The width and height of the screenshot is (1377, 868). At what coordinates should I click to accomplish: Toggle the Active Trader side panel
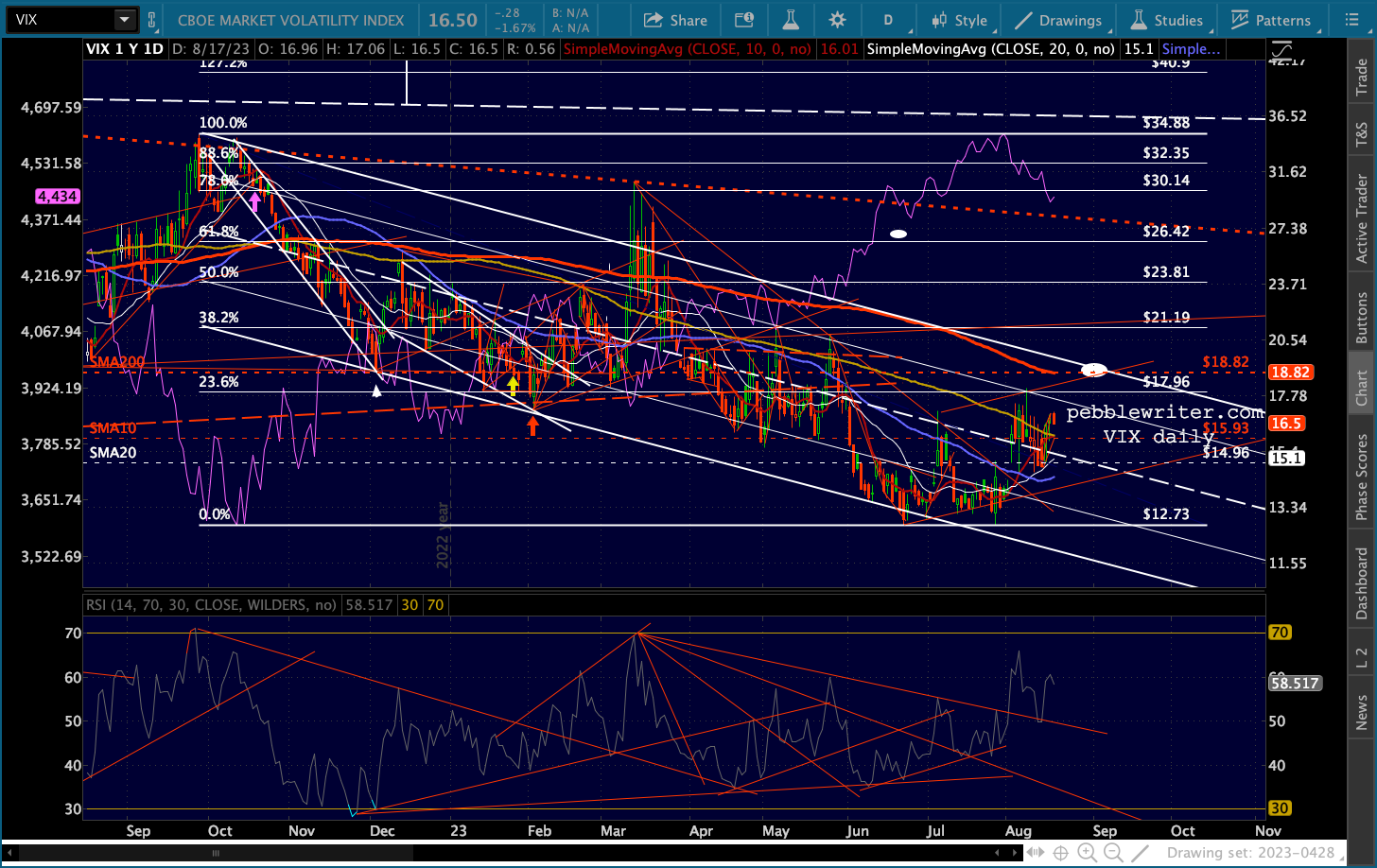click(x=1362, y=218)
